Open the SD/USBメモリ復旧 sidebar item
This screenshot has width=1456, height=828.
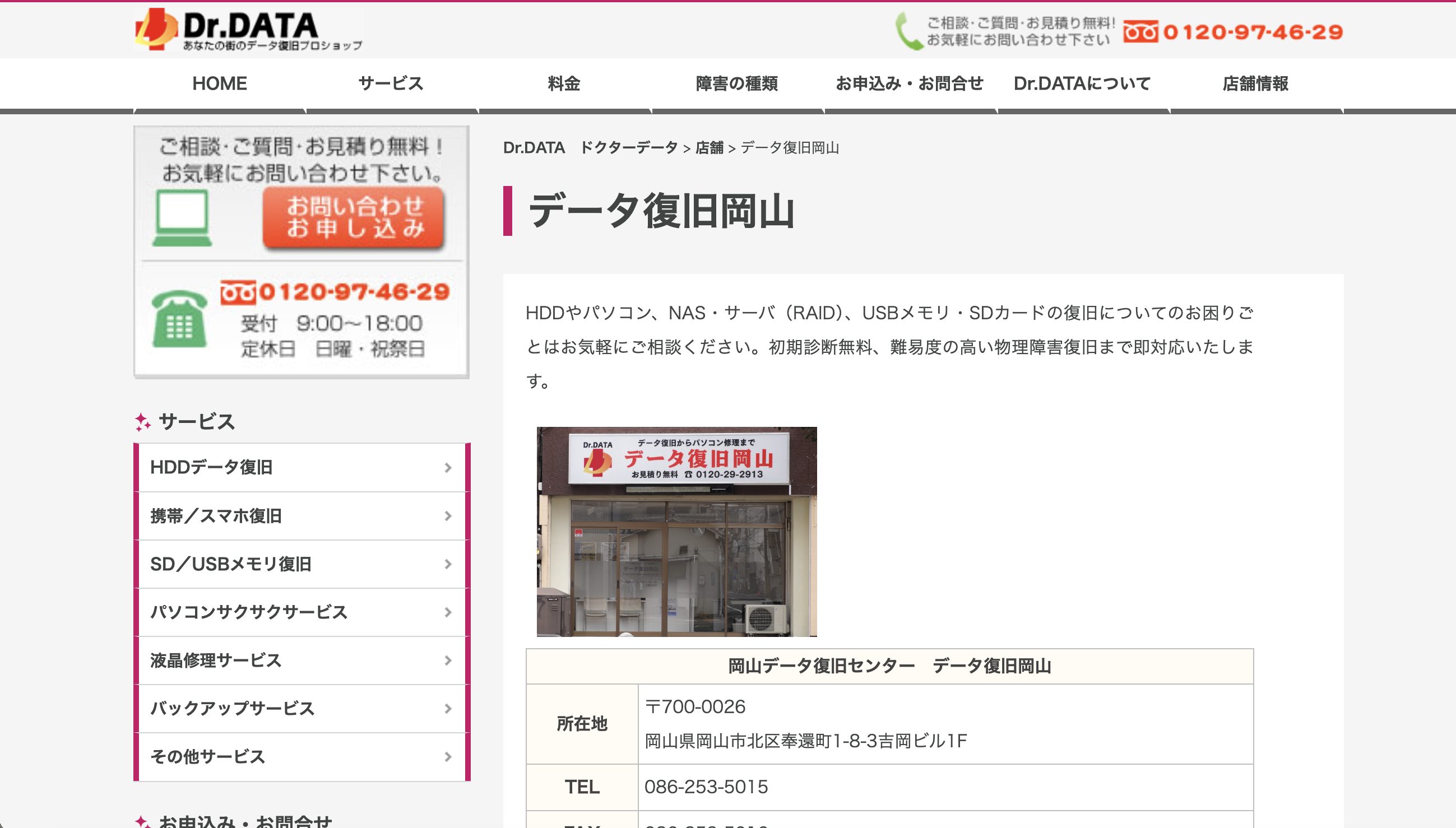tap(231, 564)
